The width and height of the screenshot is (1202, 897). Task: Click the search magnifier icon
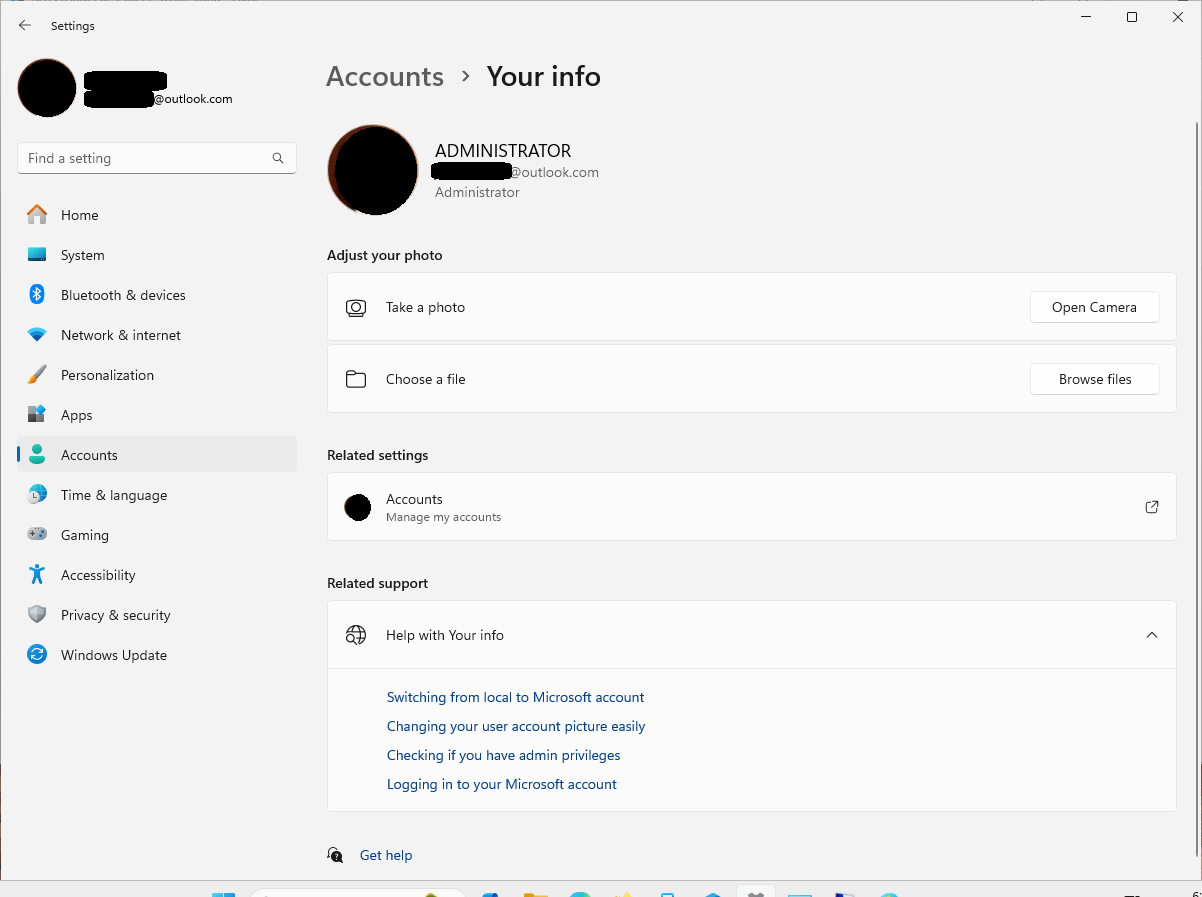pos(278,158)
